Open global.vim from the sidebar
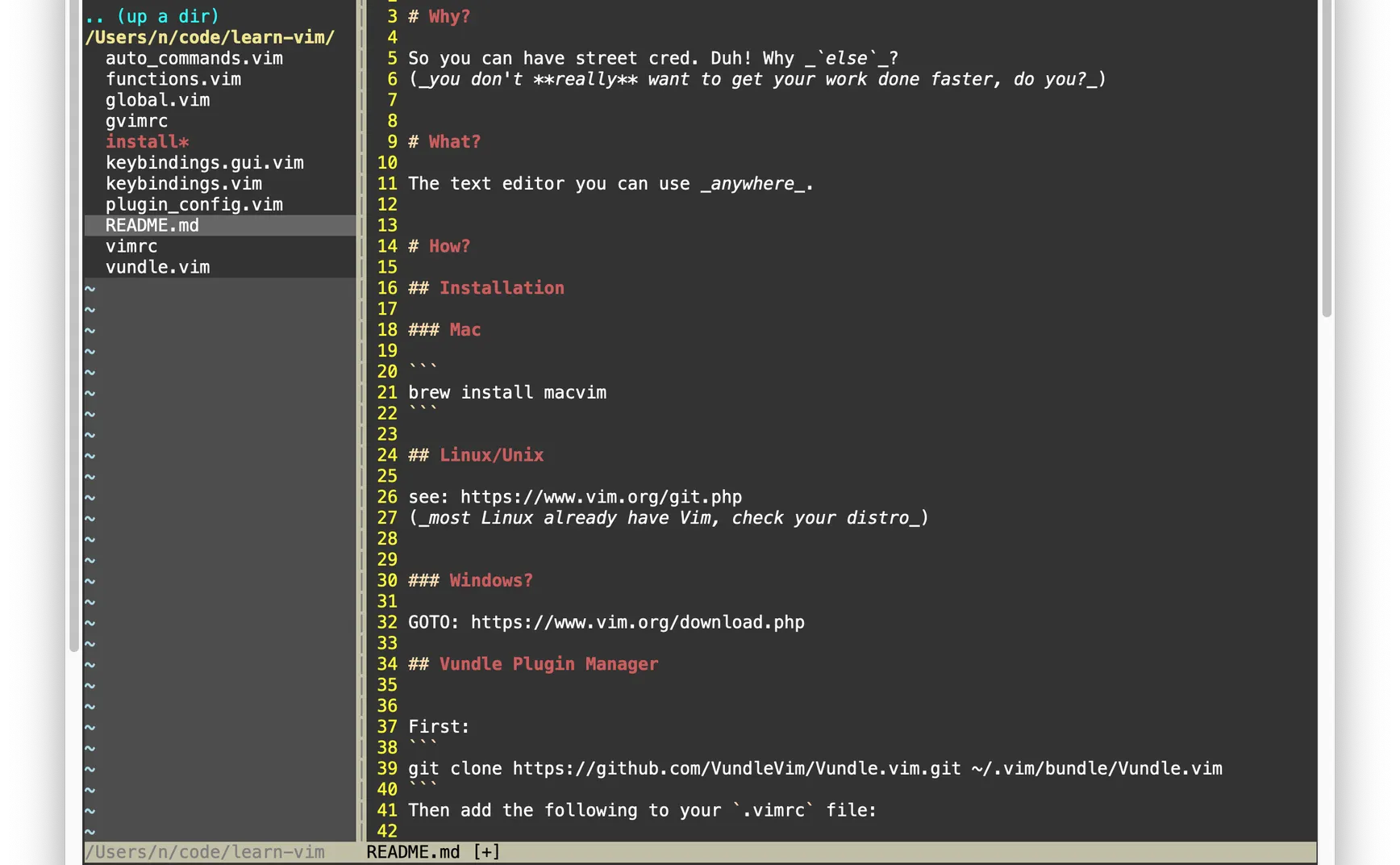Viewport: 1400px width, 865px height. click(157, 100)
